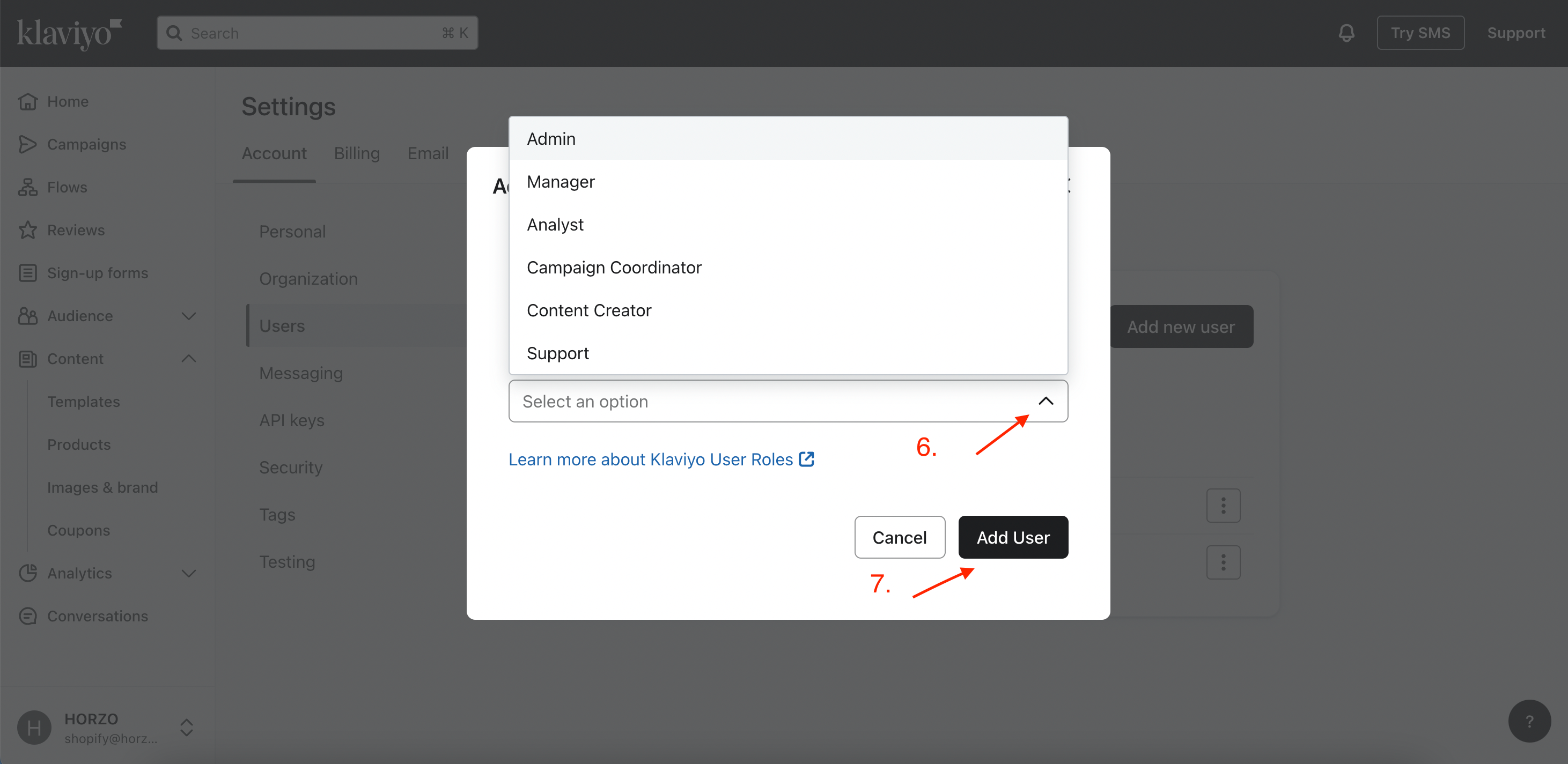Screen dimensions: 1568x764
Task: Open HORZO account switcher
Action: point(186,728)
